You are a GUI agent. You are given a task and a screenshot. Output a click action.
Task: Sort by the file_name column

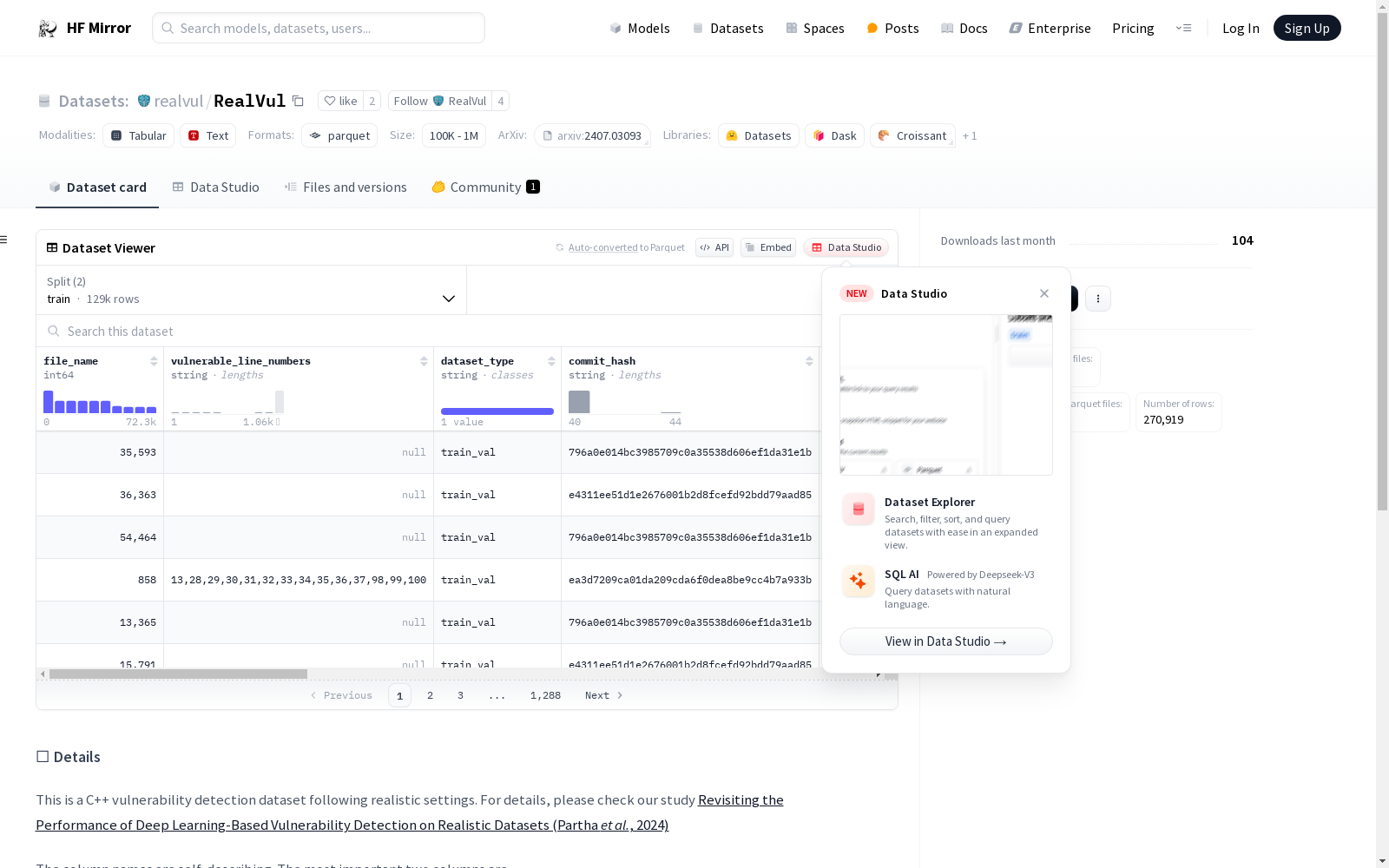coord(154,361)
